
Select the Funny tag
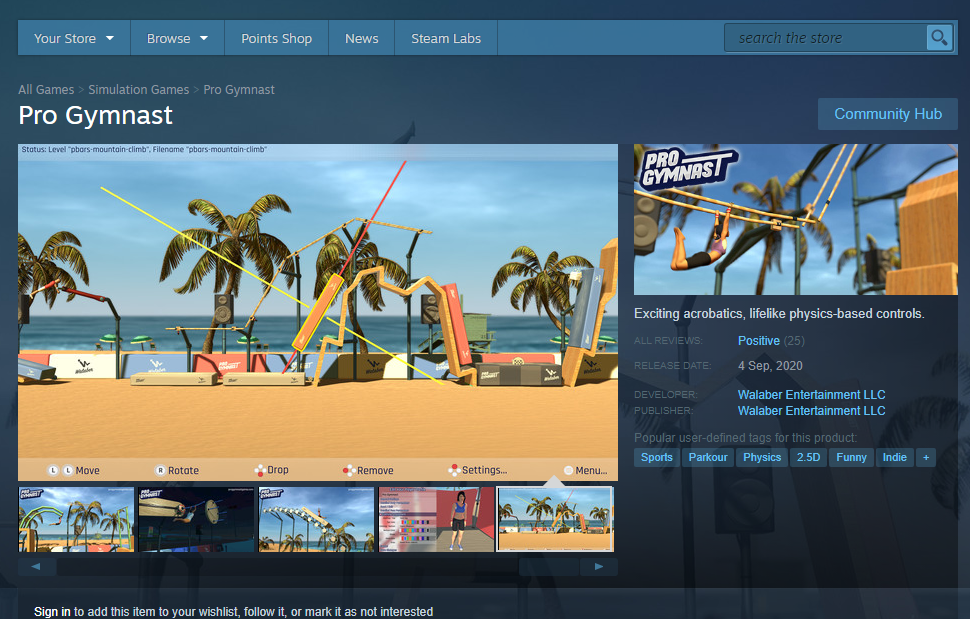[851, 458]
